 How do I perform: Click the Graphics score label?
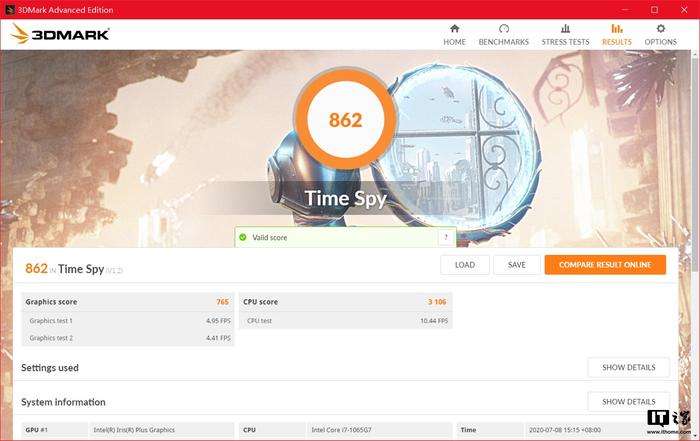(51, 302)
